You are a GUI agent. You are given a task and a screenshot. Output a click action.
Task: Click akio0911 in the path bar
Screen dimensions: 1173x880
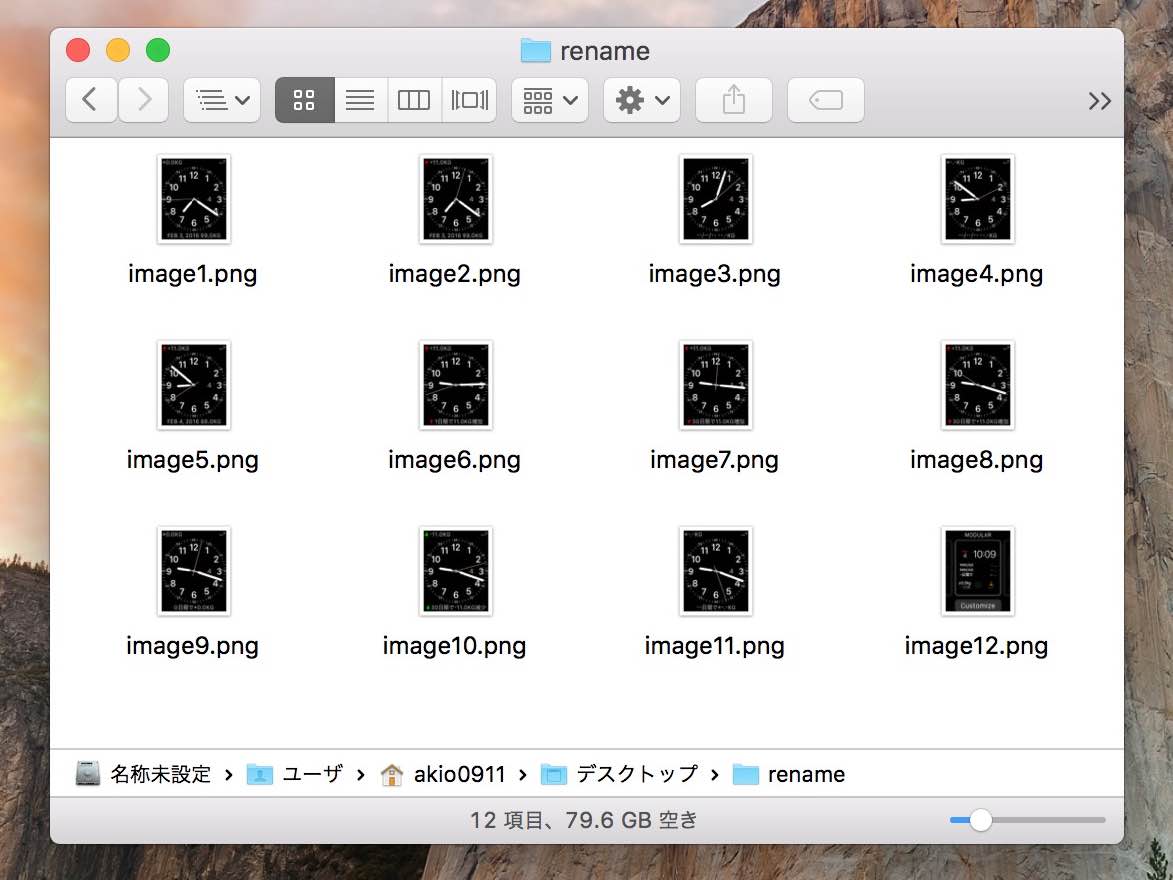coord(459,774)
